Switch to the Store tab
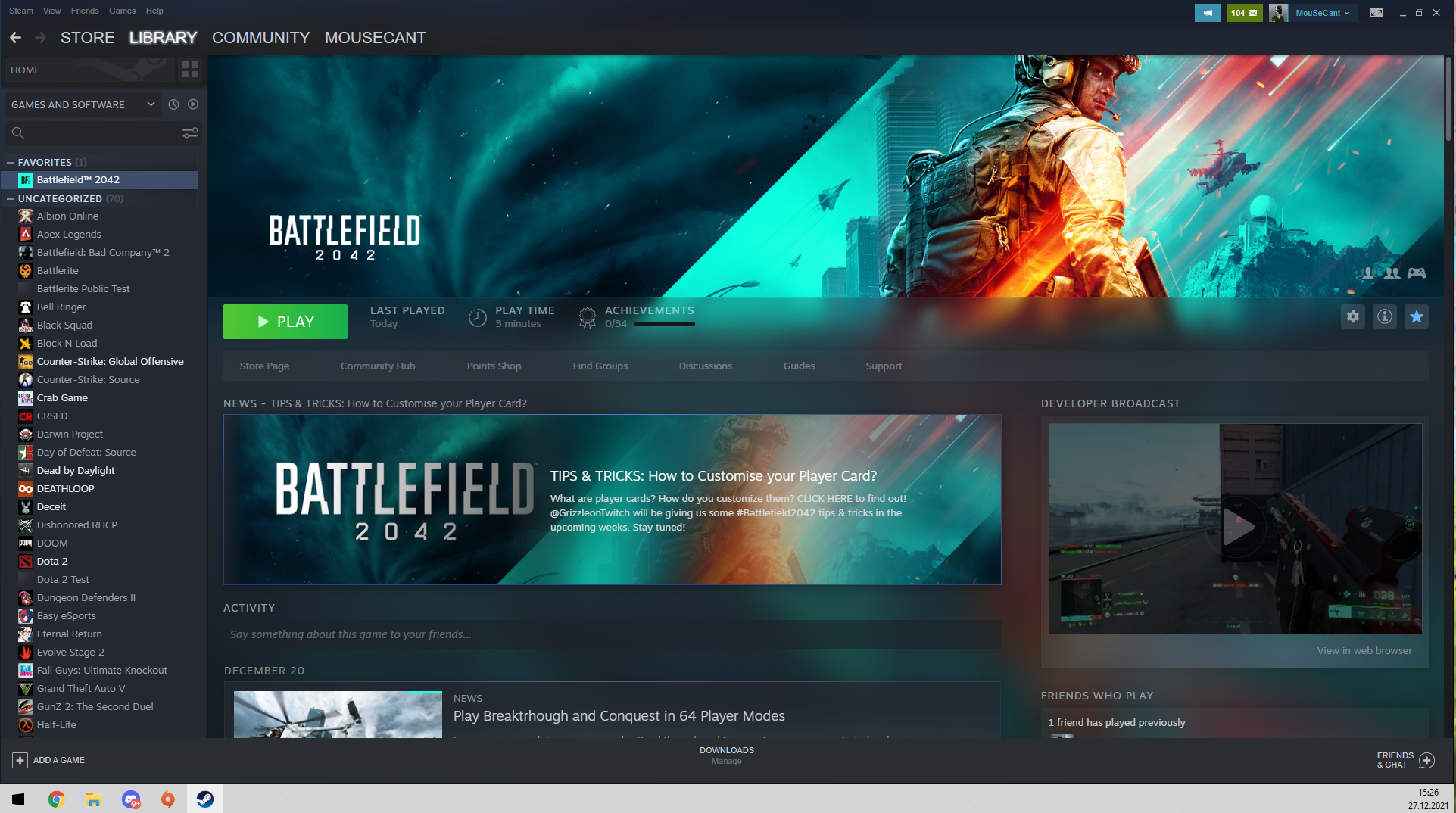1456x813 pixels. [x=87, y=38]
